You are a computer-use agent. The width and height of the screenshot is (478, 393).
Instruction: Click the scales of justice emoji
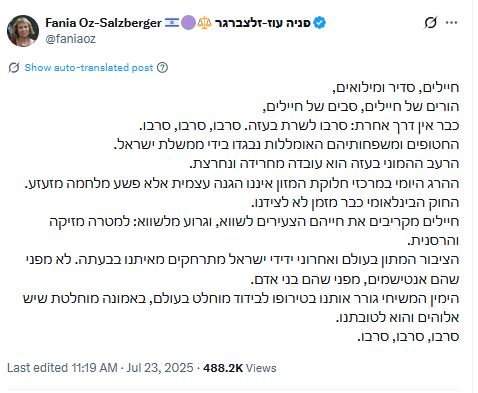coord(204,23)
